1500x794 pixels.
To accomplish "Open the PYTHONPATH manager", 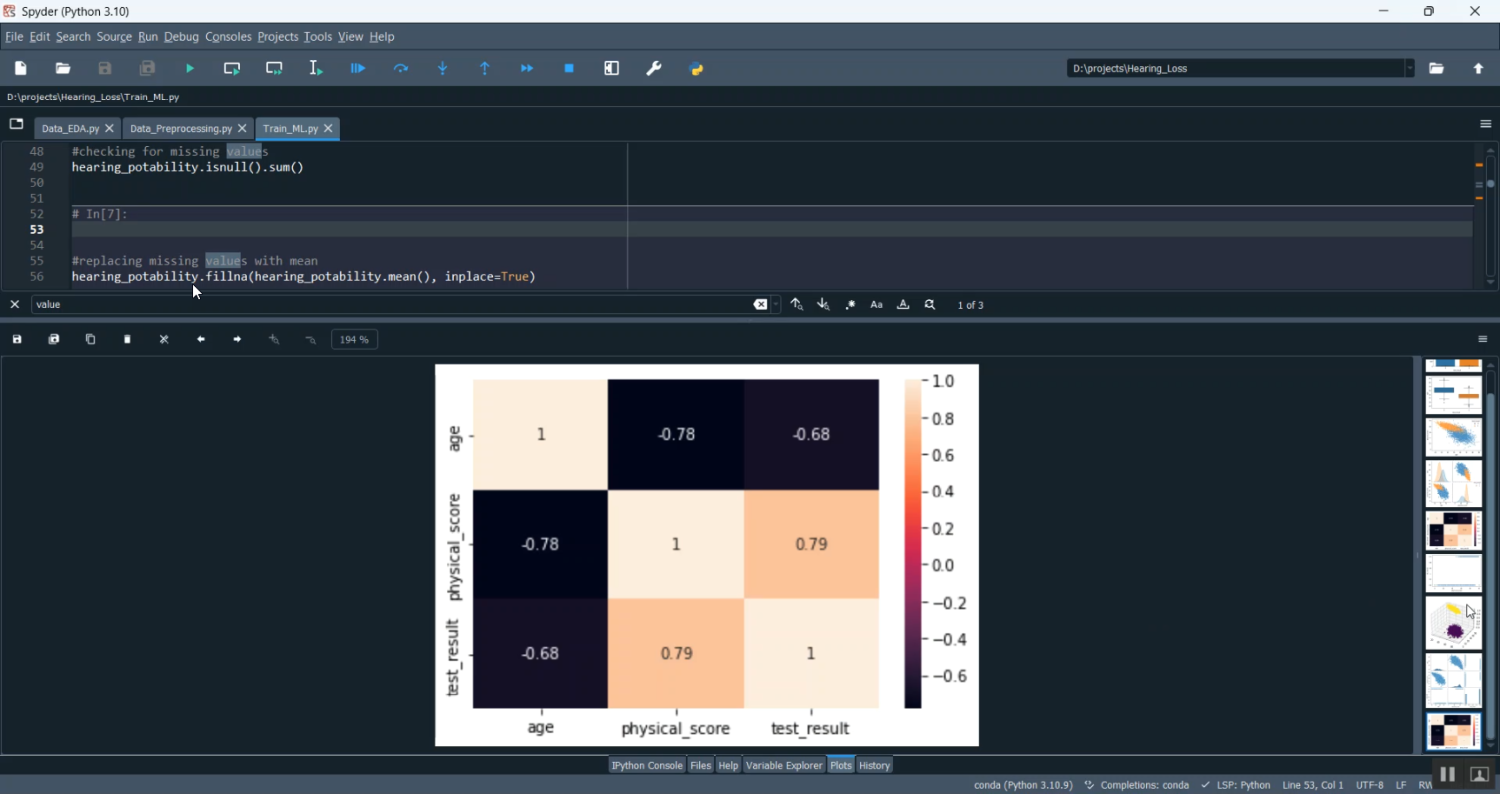I will [697, 68].
